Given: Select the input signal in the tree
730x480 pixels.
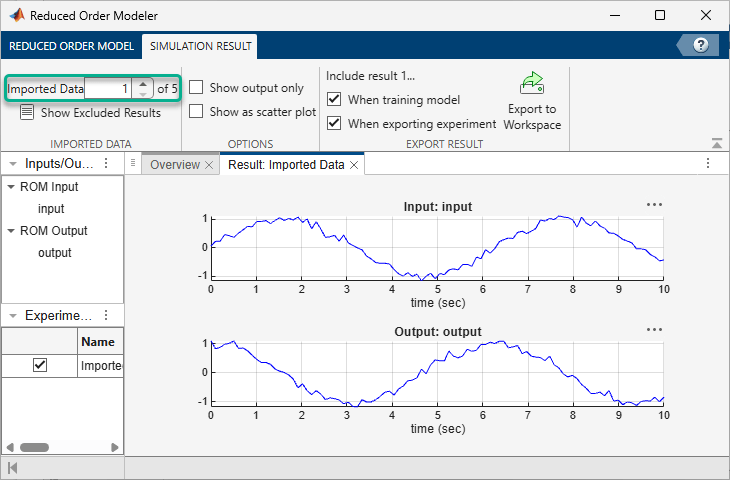Looking at the screenshot, I should tap(51, 209).
